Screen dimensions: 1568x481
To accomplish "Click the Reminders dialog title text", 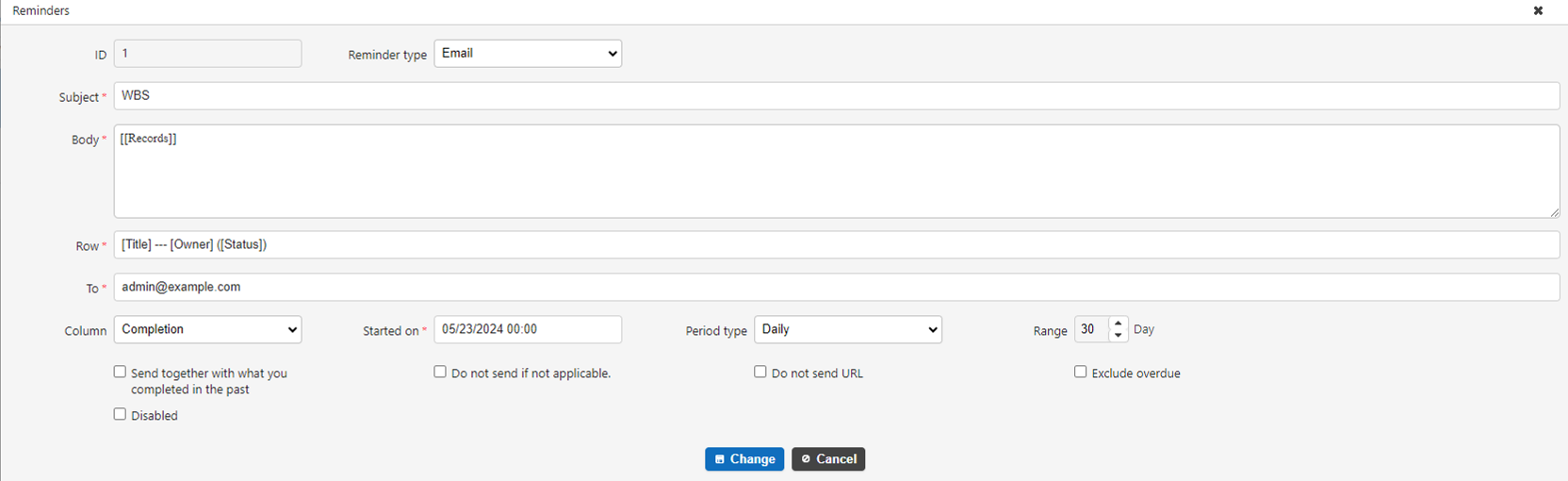I will click(x=41, y=10).
